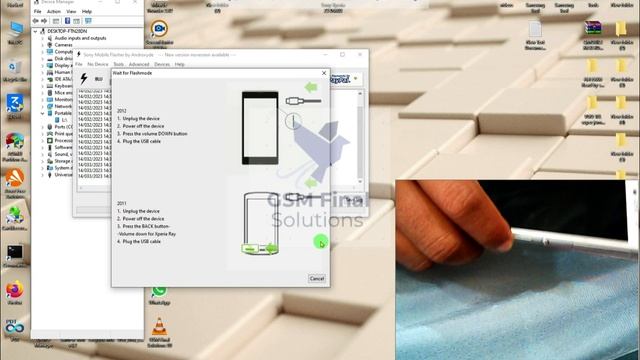Click the PayPal donate button in Flashtool

340,79
